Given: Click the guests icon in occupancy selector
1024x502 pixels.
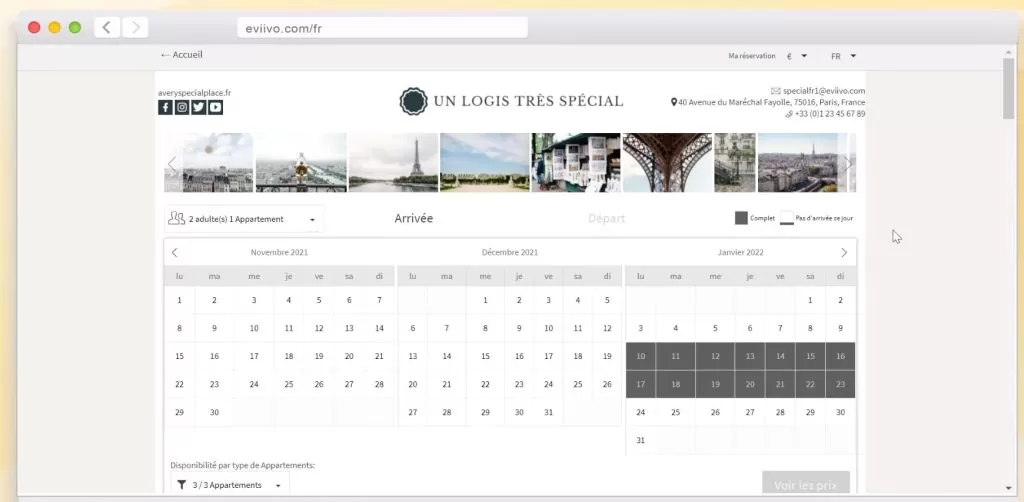Looking at the screenshot, I should [176, 218].
